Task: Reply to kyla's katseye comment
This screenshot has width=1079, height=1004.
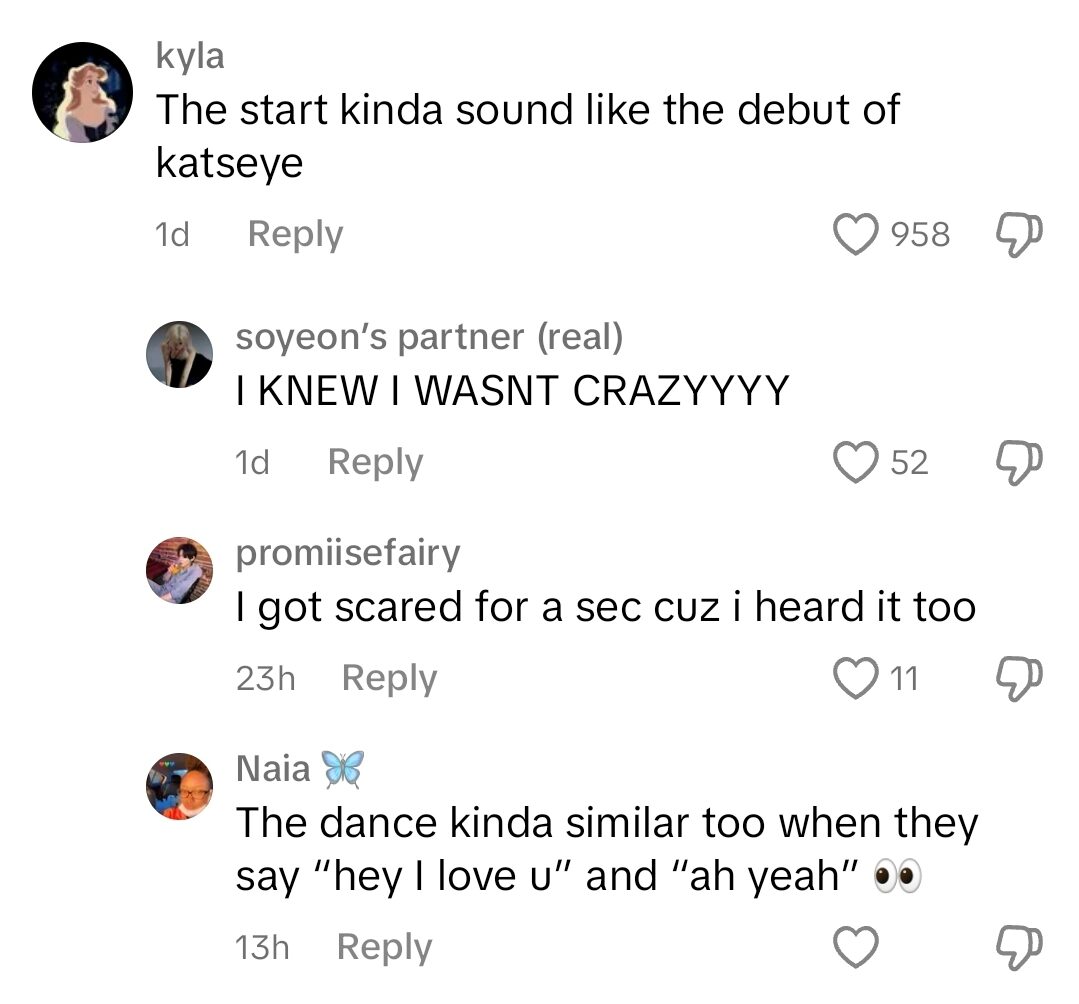Action: [x=294, y=234]
